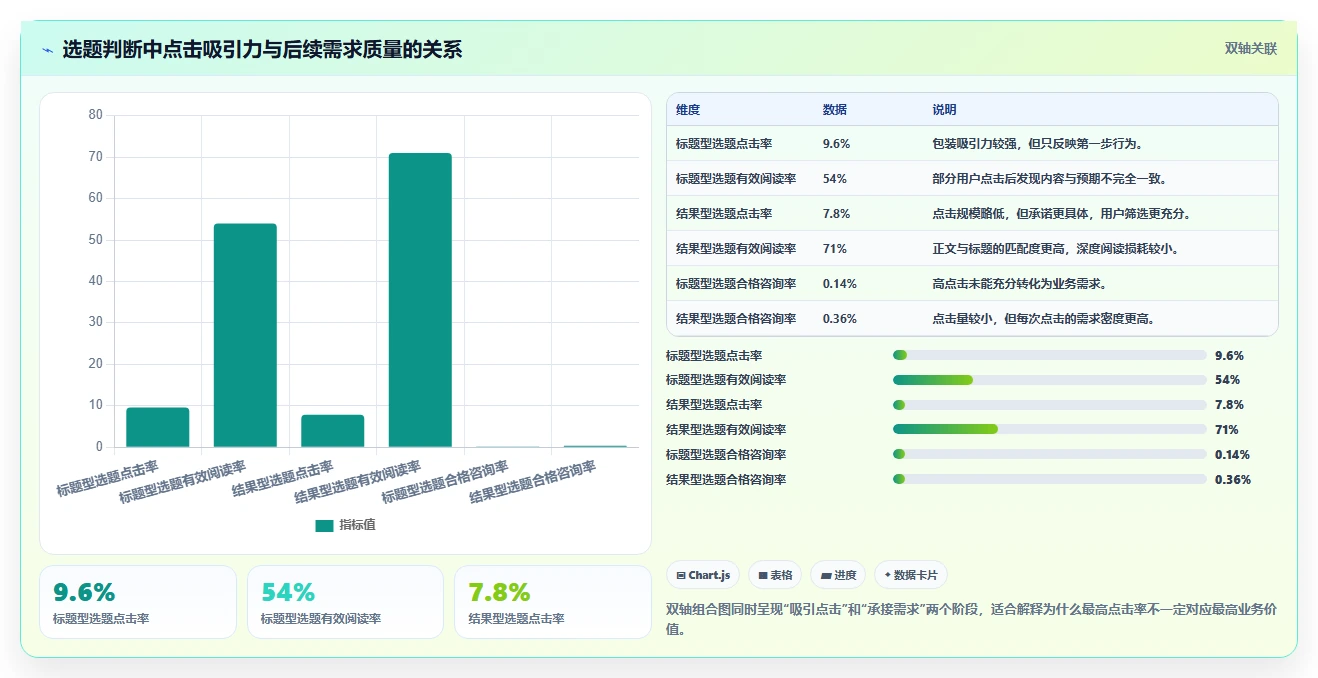Click the 结果型选题有效阅读率 label in the progress list
Viewport: 1318px width, 678px height.
(726, 430)
